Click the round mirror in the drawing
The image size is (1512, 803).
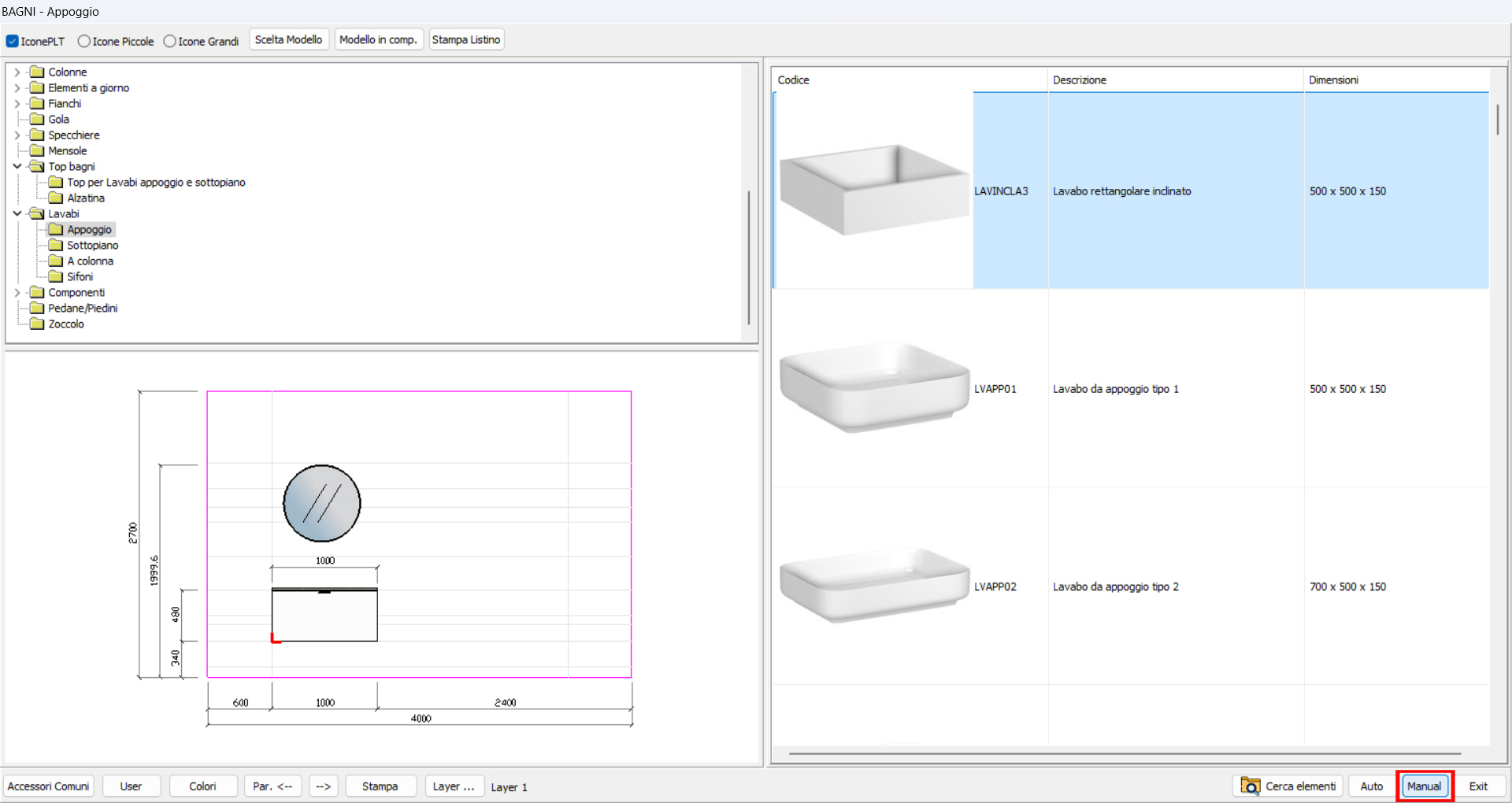322,503
